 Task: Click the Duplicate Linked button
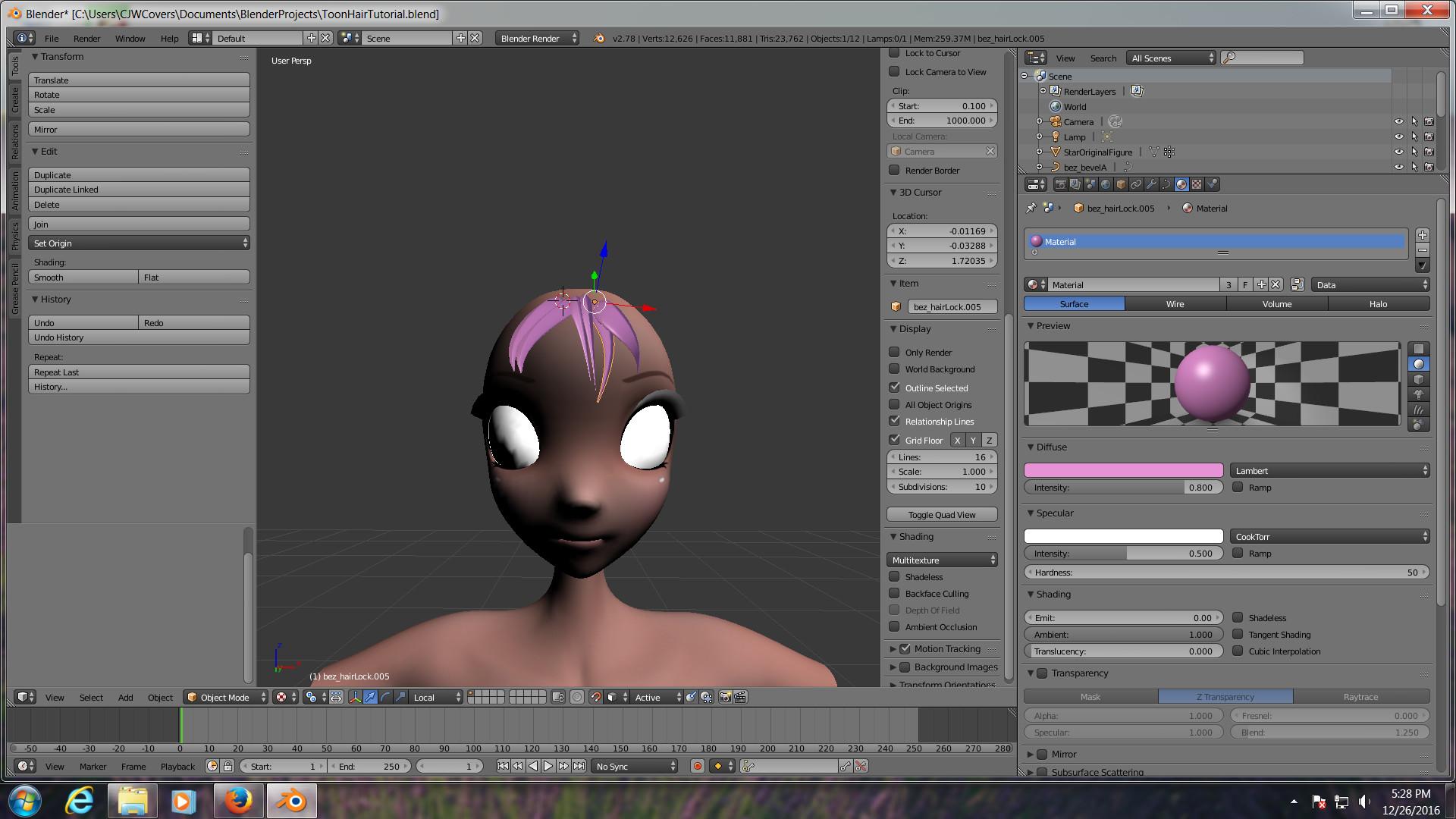[x=139, y=190]
